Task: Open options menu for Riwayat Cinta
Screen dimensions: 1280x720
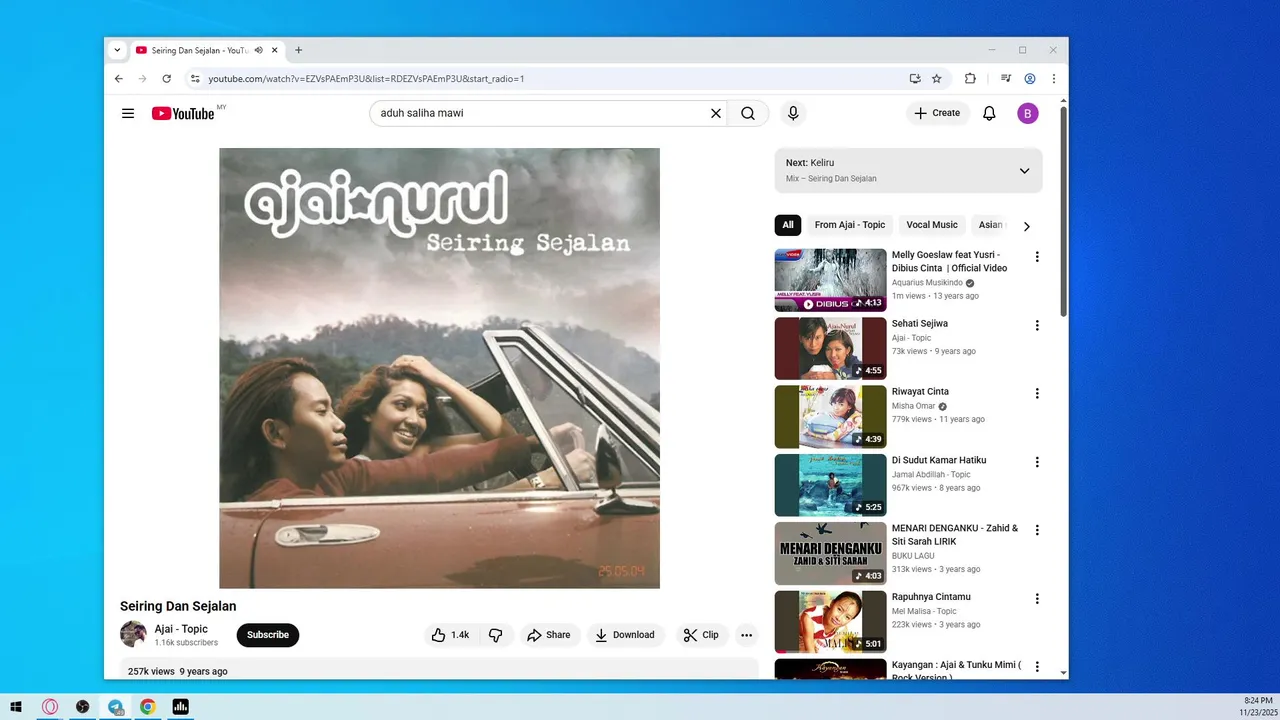Action: click(x=1037, y=393)
